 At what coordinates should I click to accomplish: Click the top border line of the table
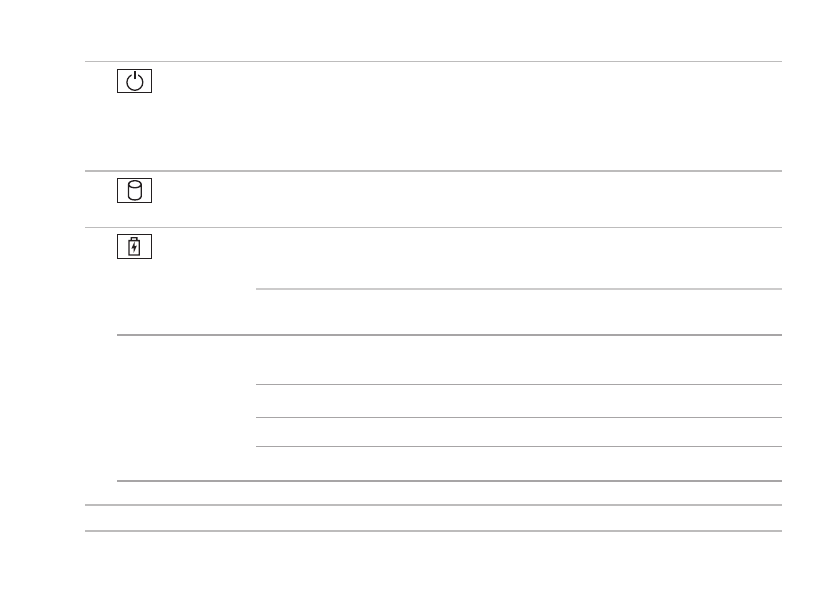pyautogui.click(x=432, y=62)
